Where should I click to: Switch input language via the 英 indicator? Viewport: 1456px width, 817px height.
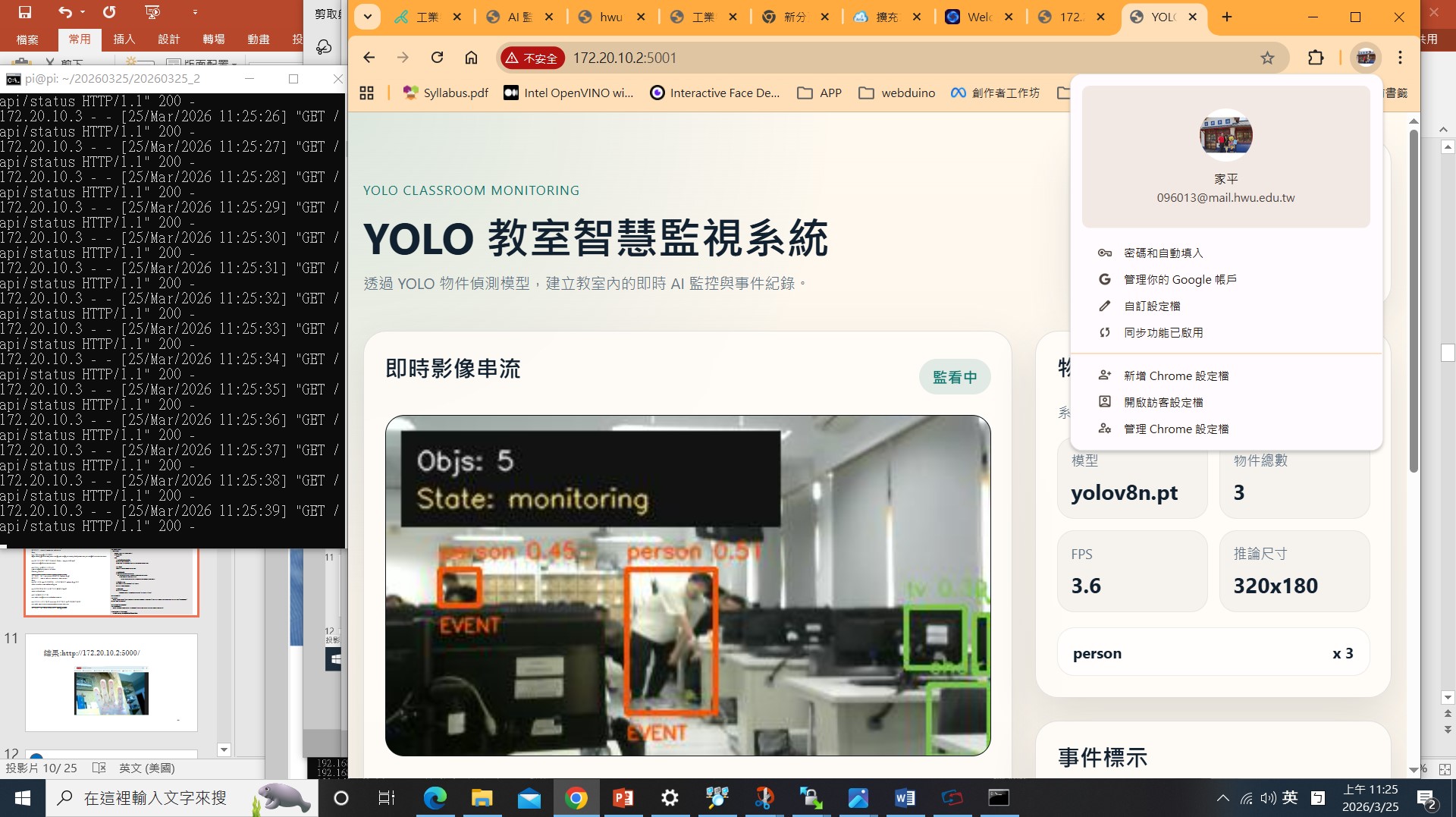(1288, 797)
